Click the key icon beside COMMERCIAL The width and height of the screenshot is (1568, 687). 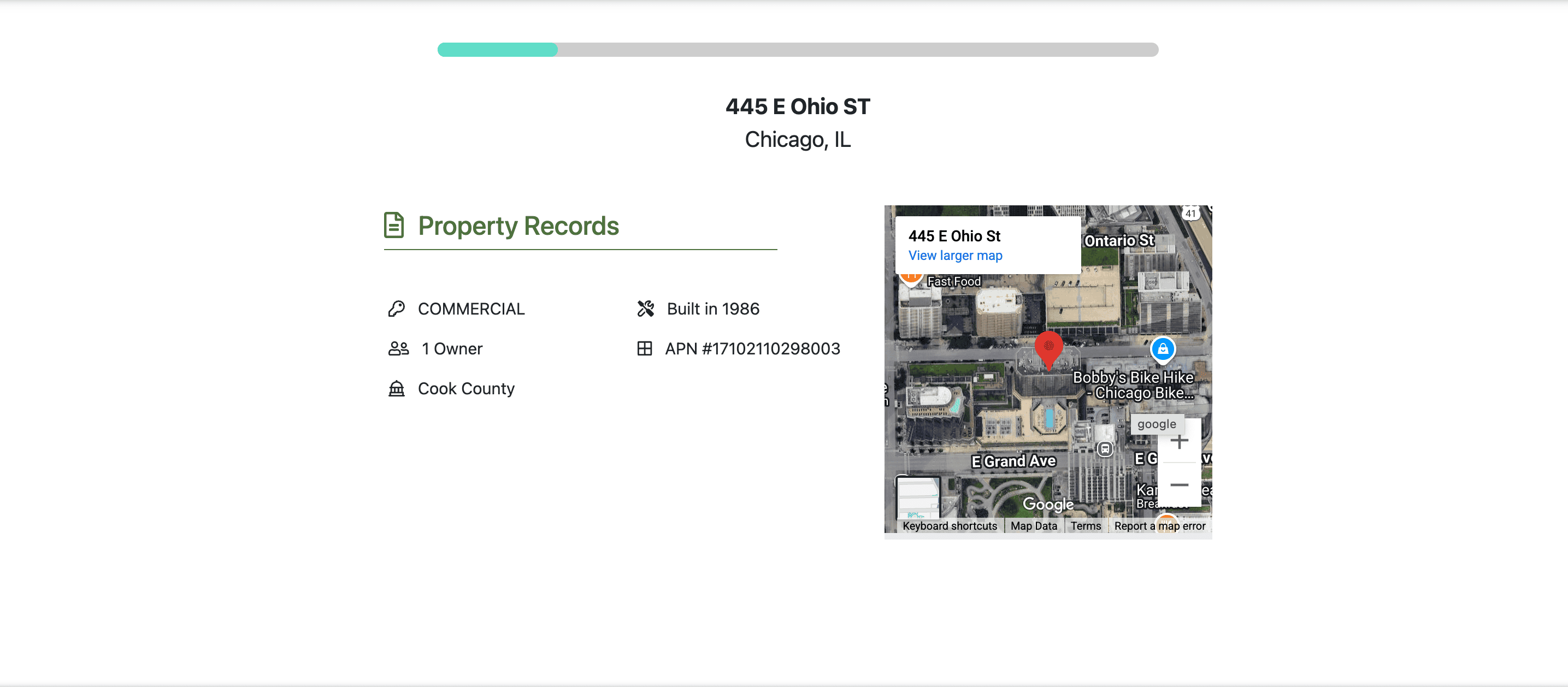[396, 309]
